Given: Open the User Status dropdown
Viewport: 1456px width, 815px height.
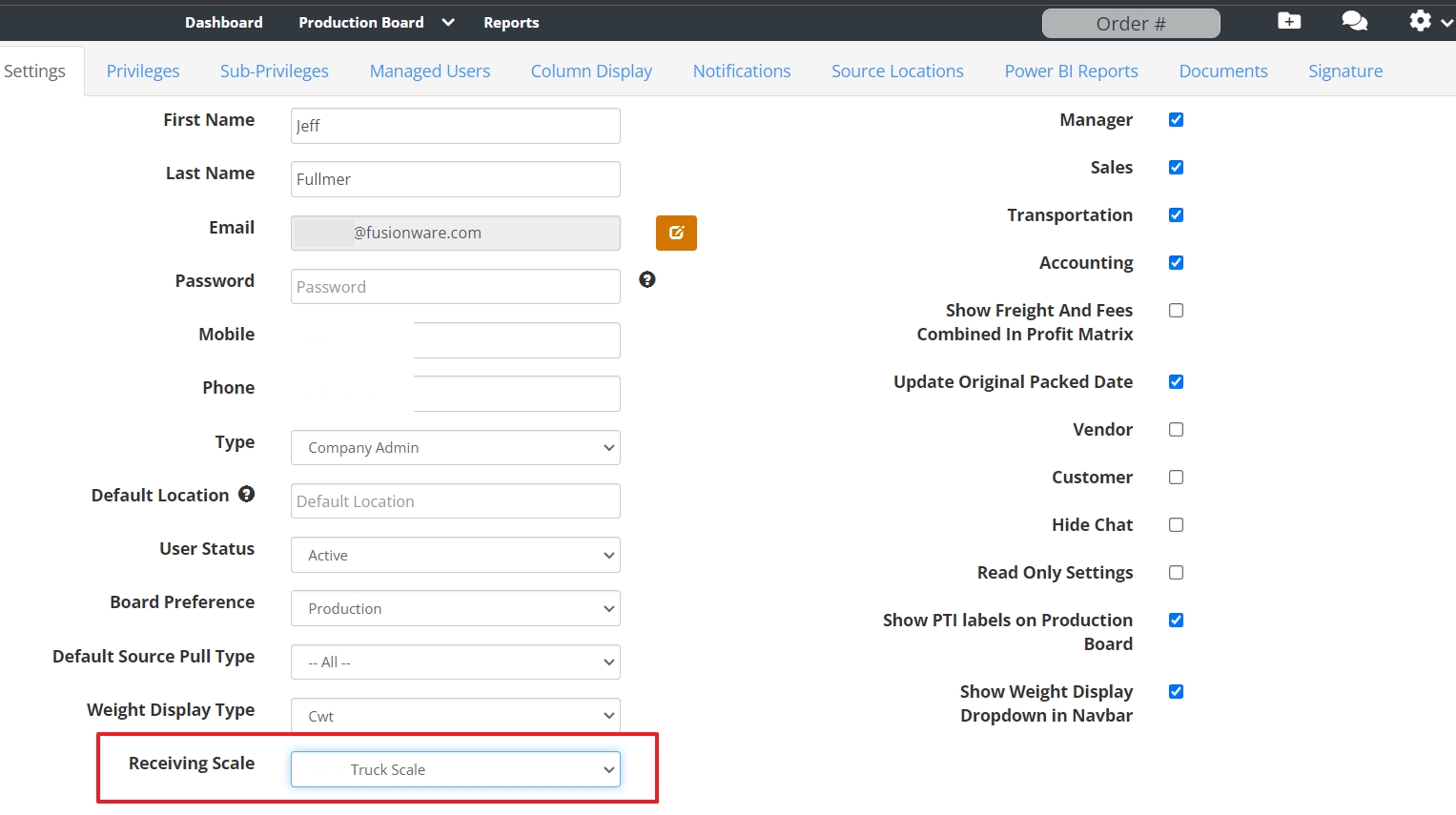Looking at the screenshot, I should pos(455,556).
